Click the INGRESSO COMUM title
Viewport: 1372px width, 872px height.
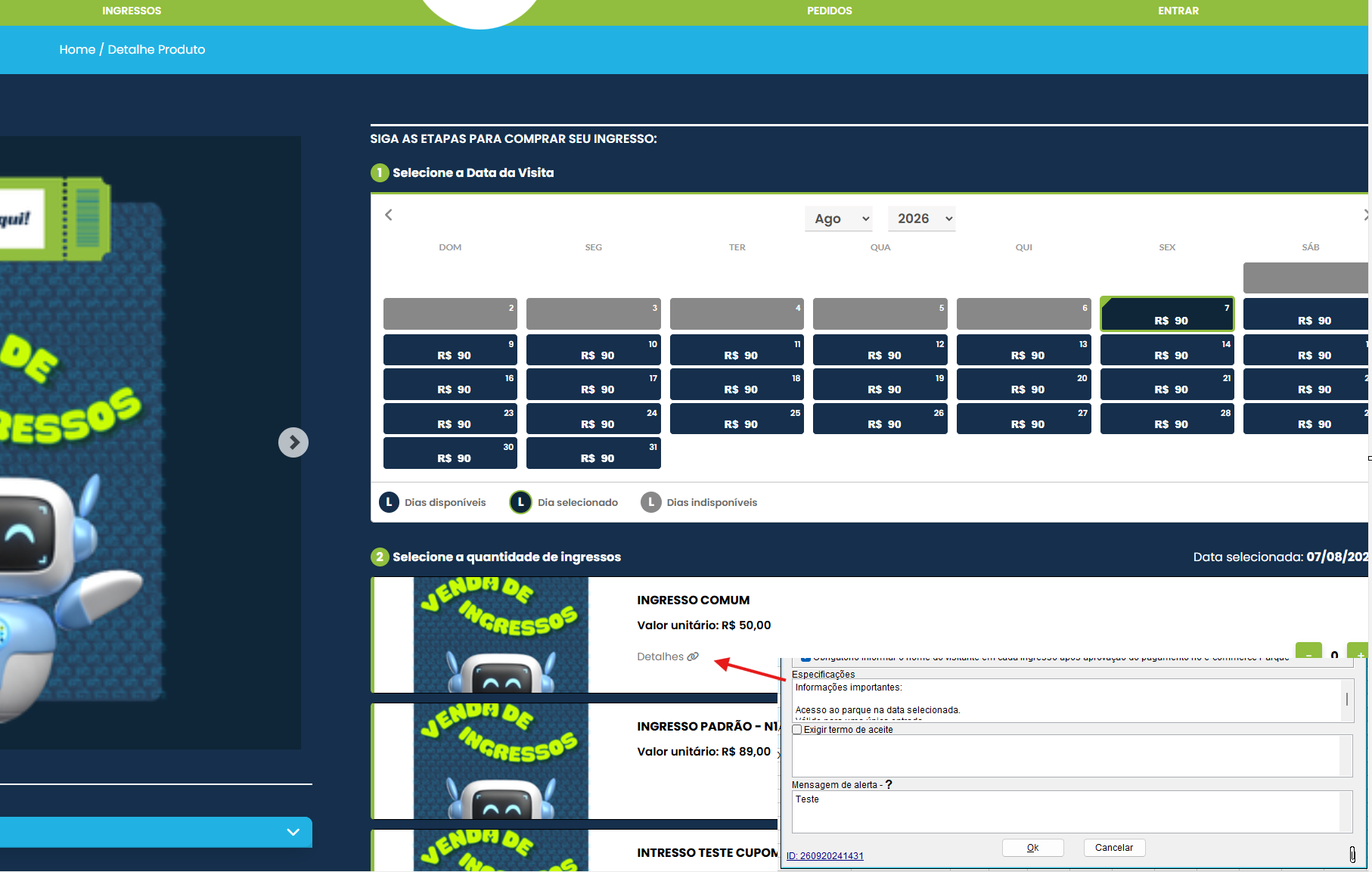pyautogui.click(x=694, y=600)
